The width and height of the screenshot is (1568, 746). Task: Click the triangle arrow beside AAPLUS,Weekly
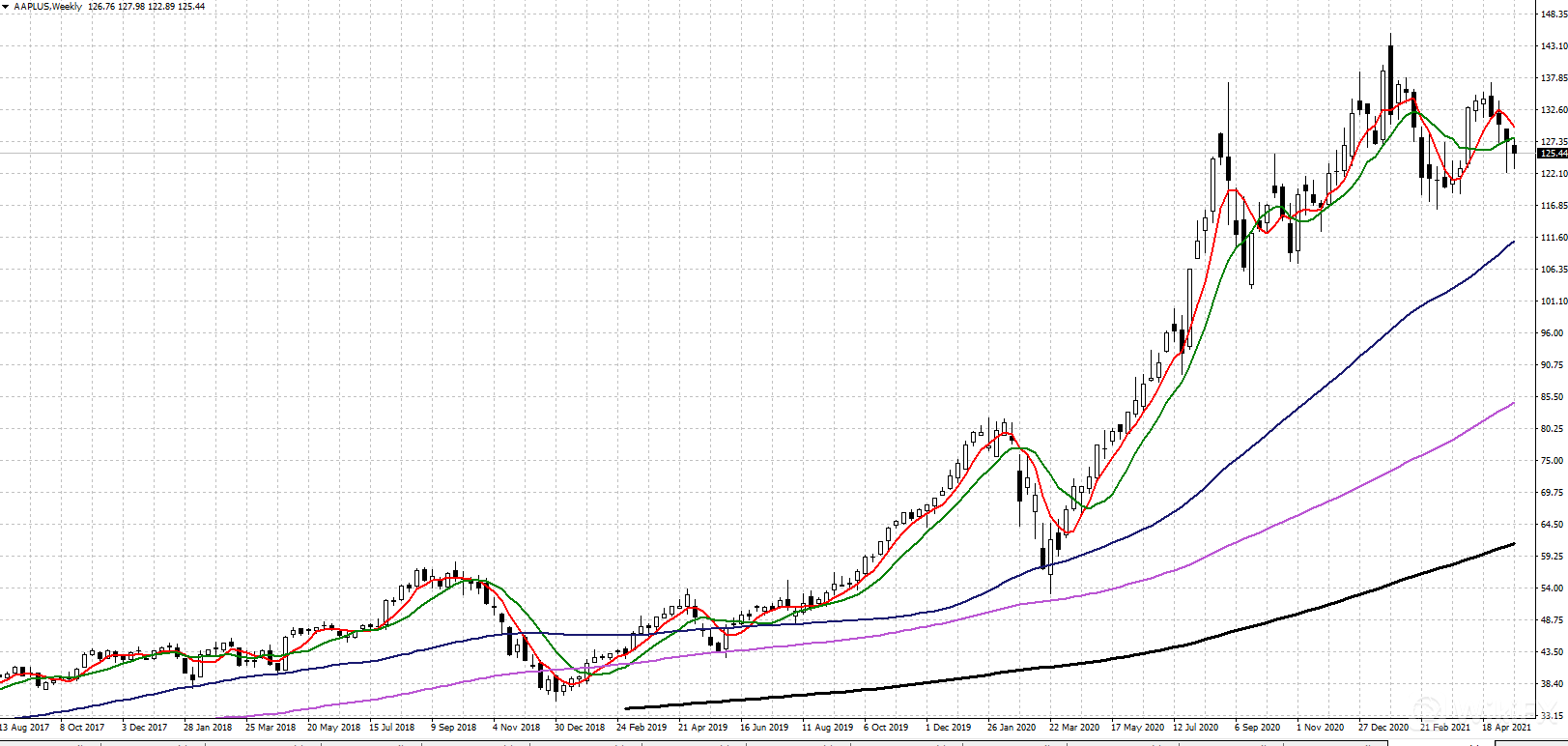(x=6, y=7)
